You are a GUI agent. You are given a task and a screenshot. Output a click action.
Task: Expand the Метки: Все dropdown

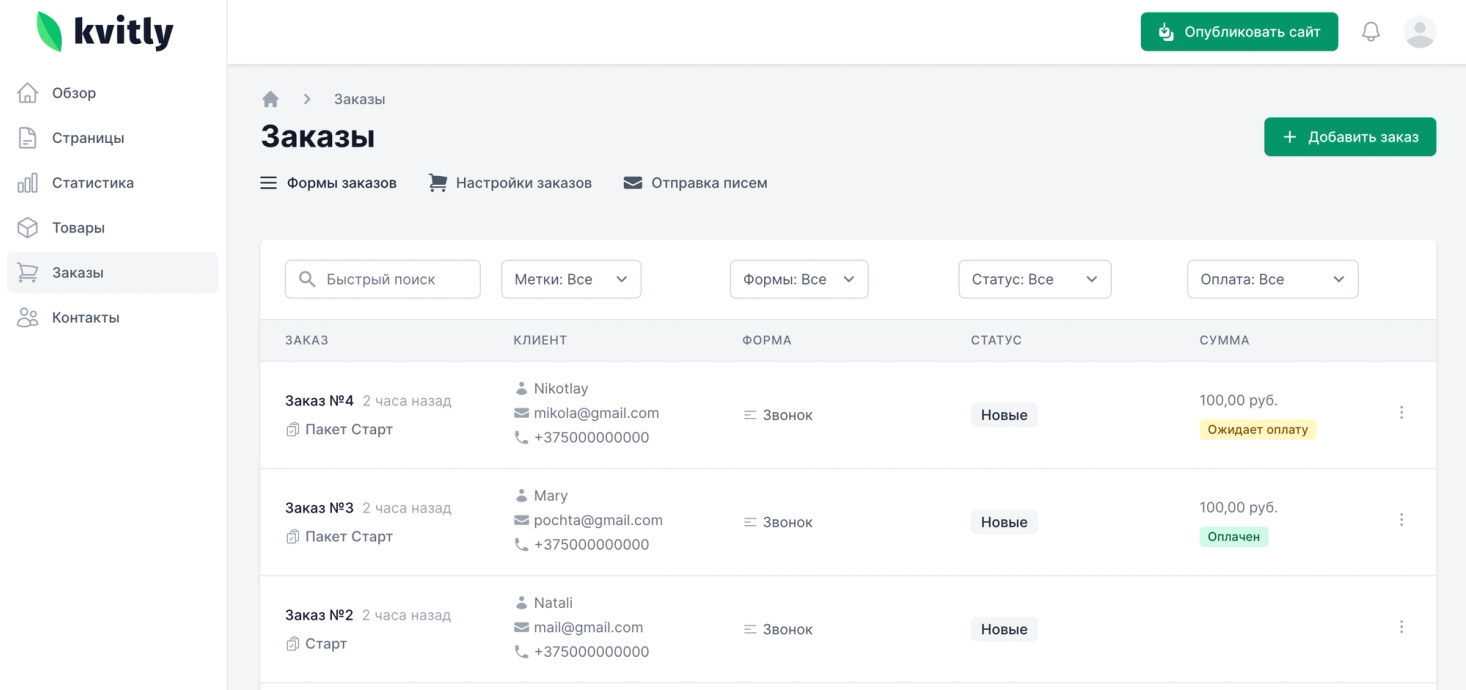pos(571,280)
